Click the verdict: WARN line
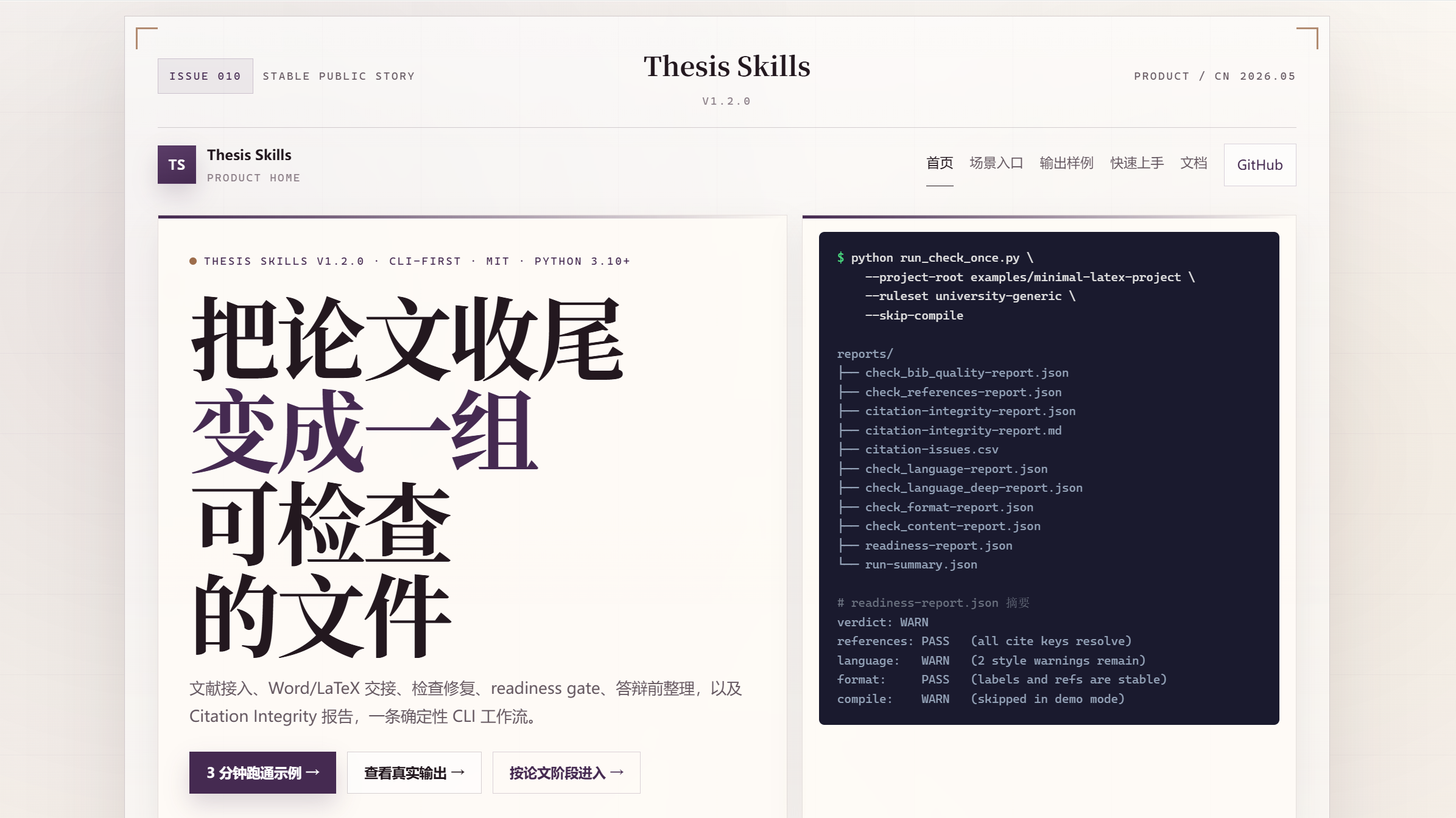1456x818 pixels. (882, 622)
